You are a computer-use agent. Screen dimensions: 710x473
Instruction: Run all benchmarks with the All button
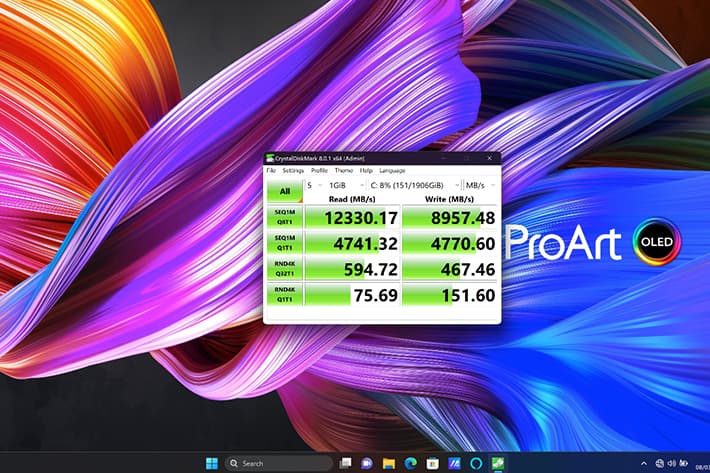pyautogui.click(x=285, y=191)
